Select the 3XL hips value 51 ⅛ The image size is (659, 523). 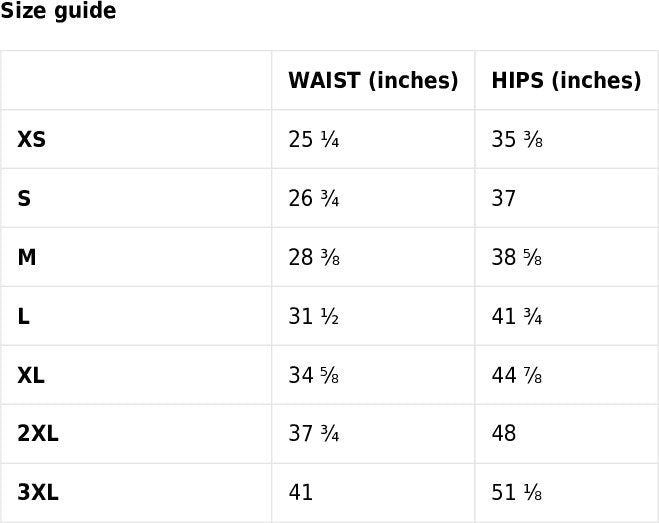click(517, 493)
